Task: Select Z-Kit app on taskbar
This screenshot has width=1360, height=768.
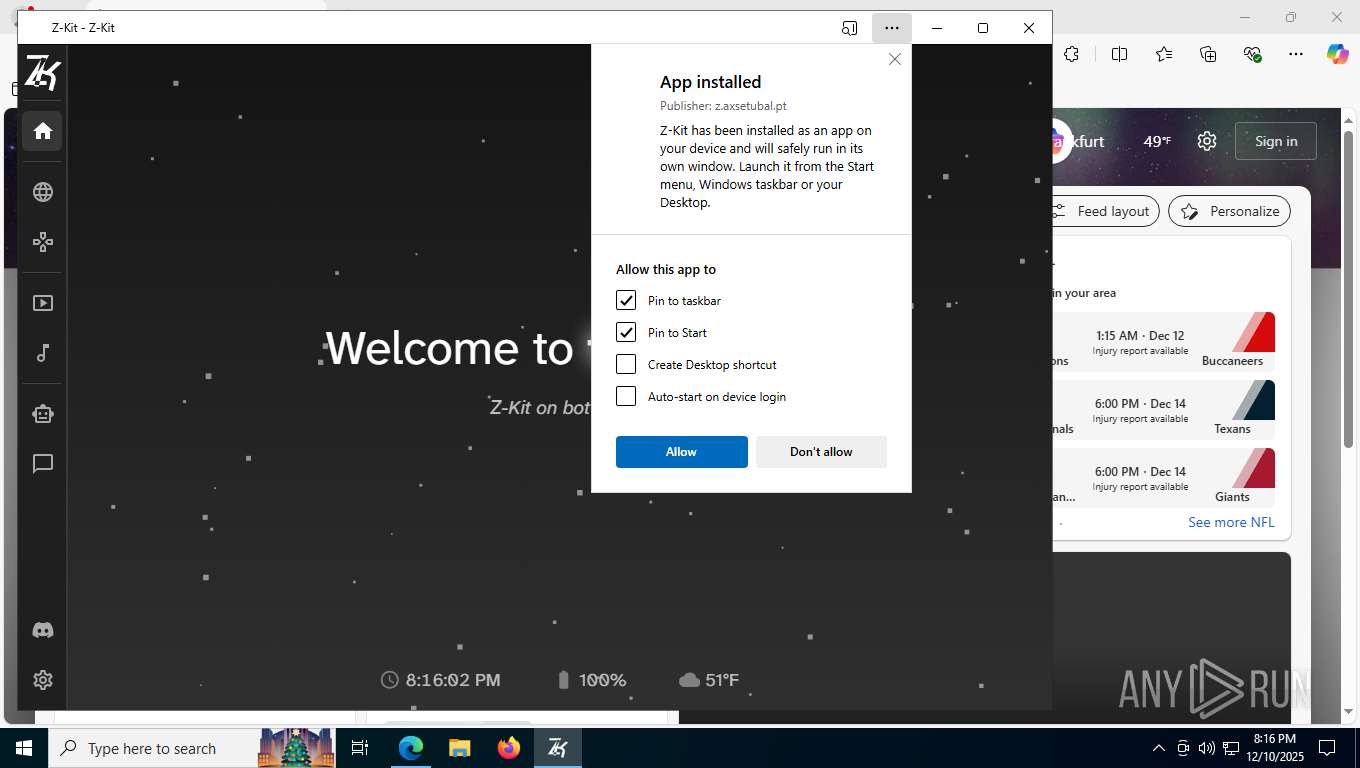Action: click(x=558, y=748)
